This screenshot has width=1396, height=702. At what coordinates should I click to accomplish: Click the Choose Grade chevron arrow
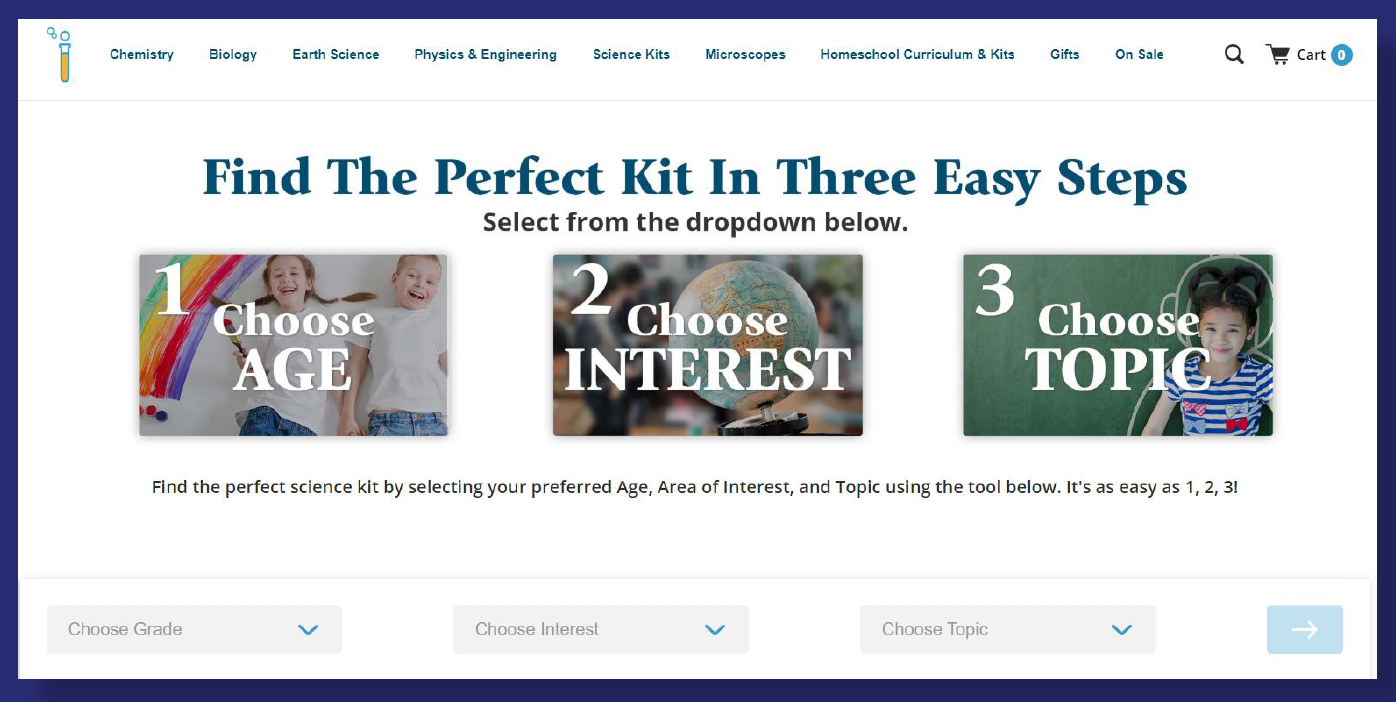coord(308,630)
